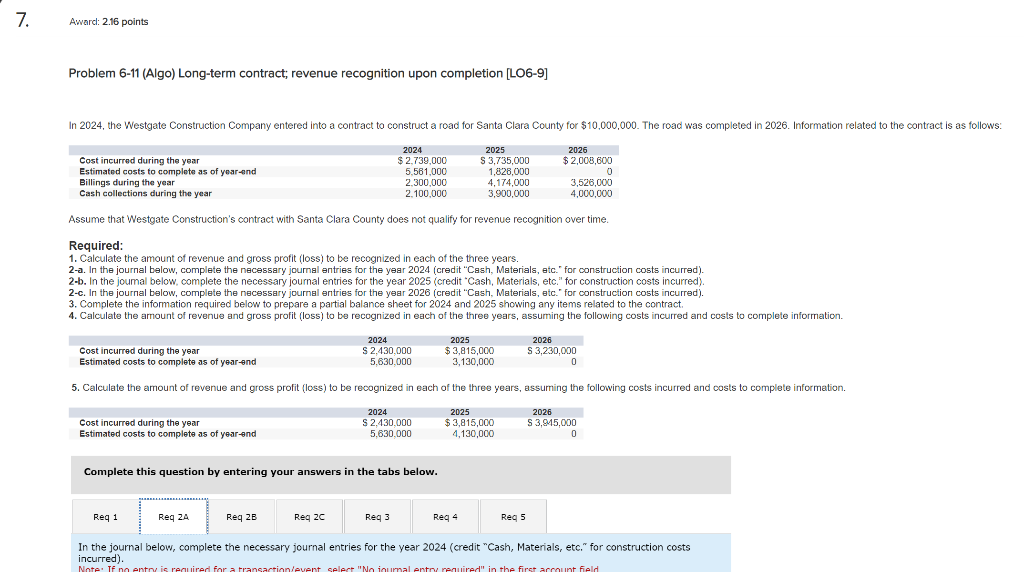Click the requirement 5 value $3,945,000
This screenshot has height=572, width=1024.
click(x=552, y=423)
